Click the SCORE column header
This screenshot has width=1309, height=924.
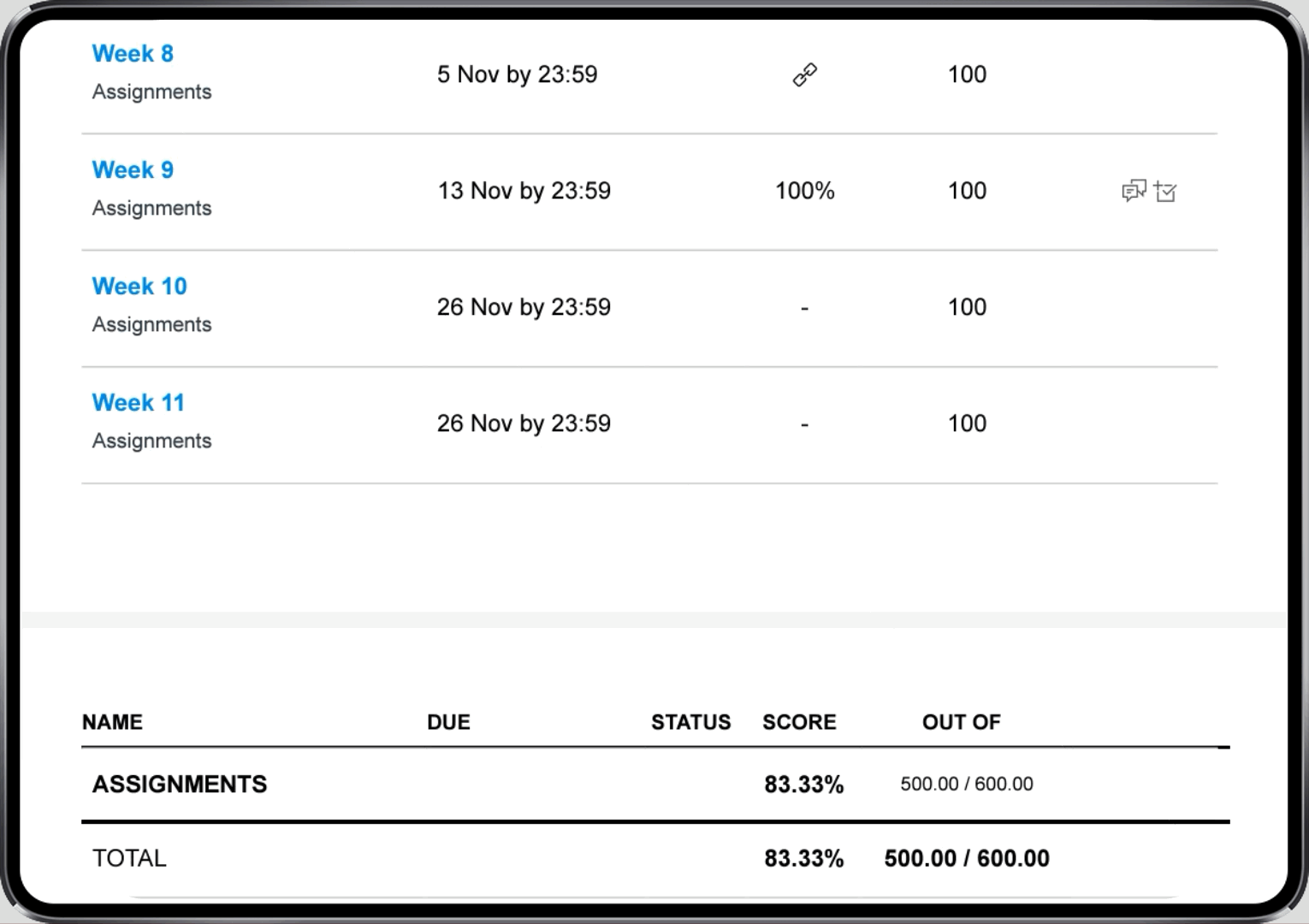point(799,722)
